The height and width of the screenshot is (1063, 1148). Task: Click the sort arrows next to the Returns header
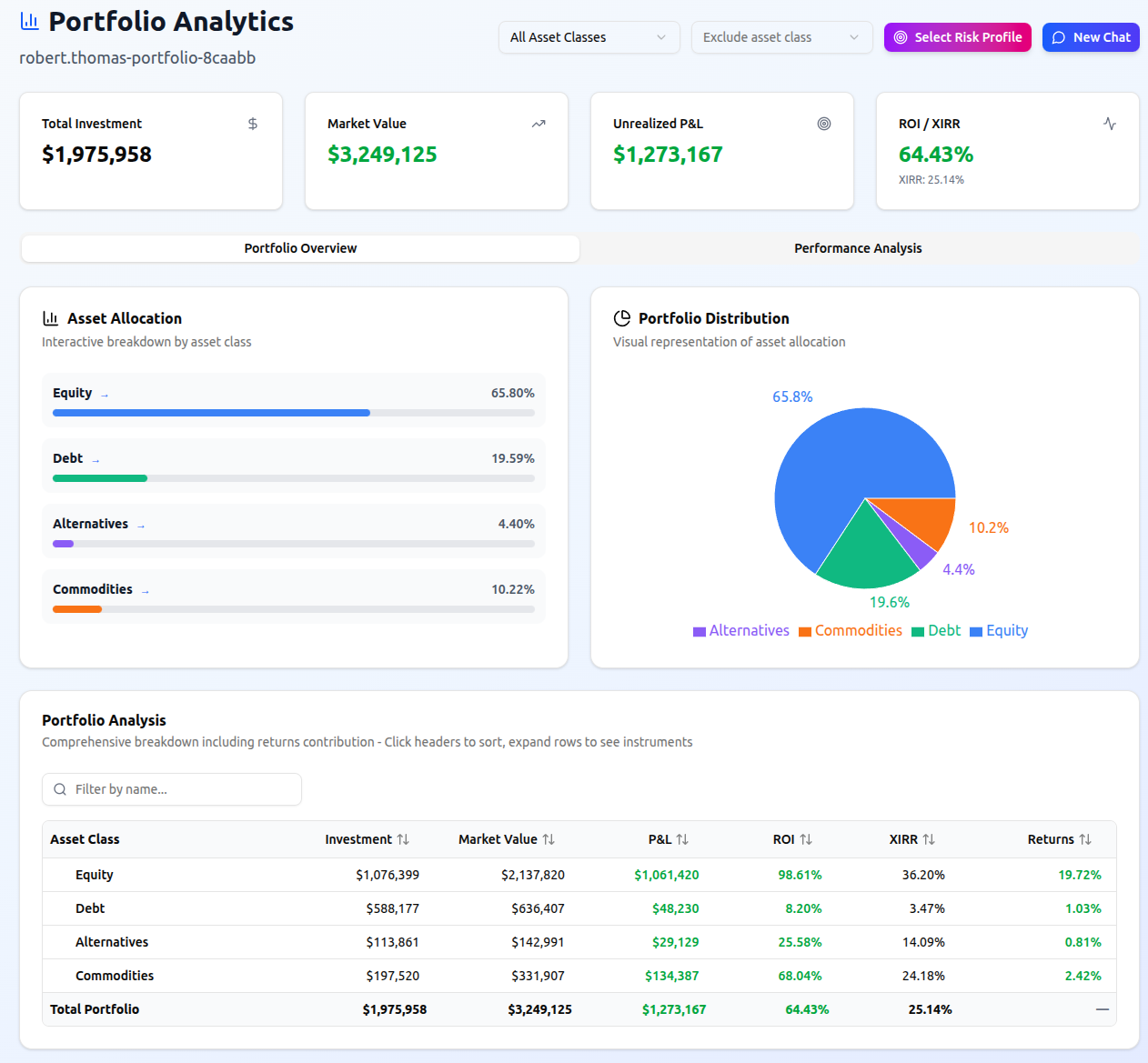[1085, 839]
